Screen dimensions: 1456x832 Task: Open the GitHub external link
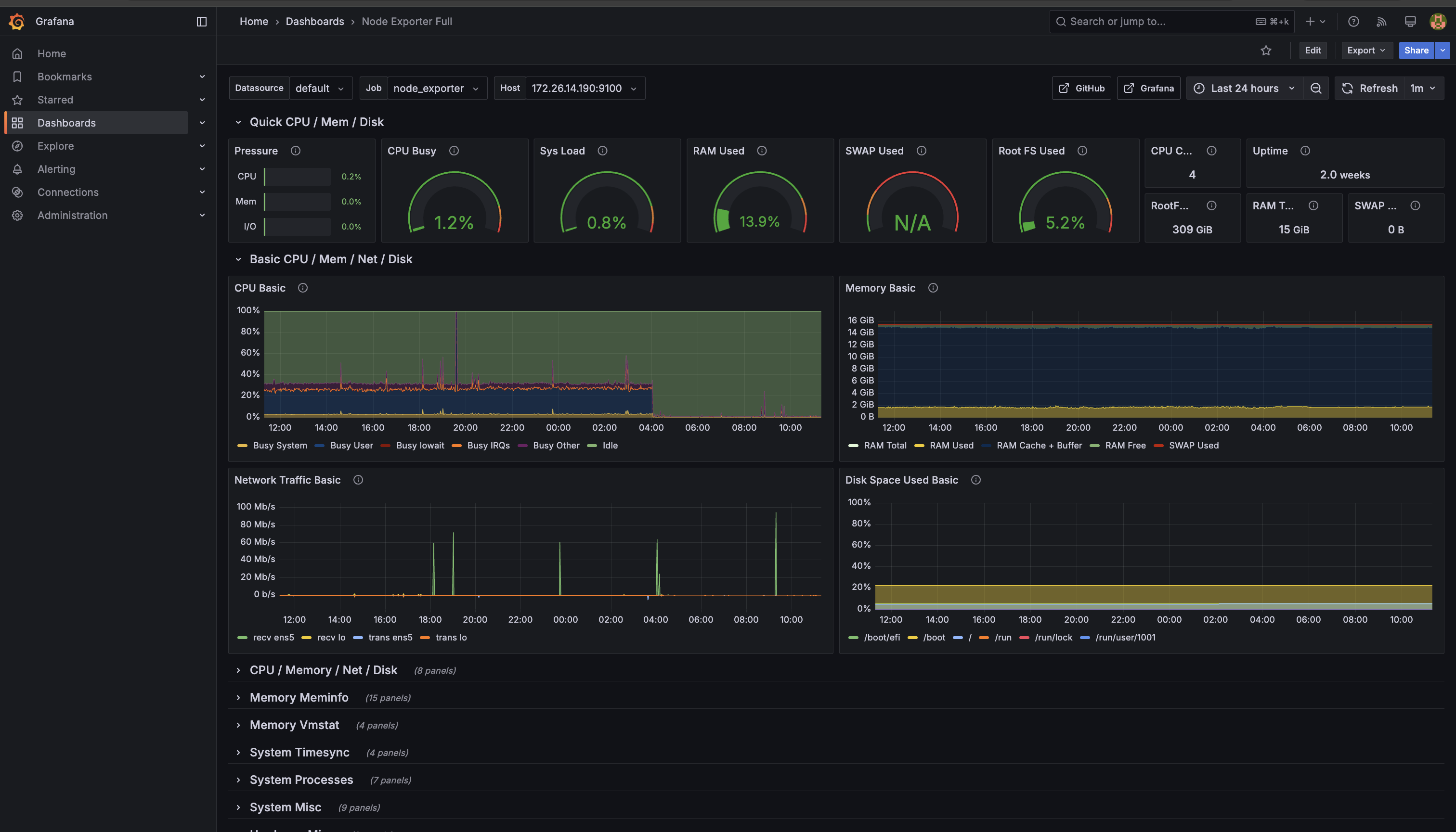(1081, 88)
